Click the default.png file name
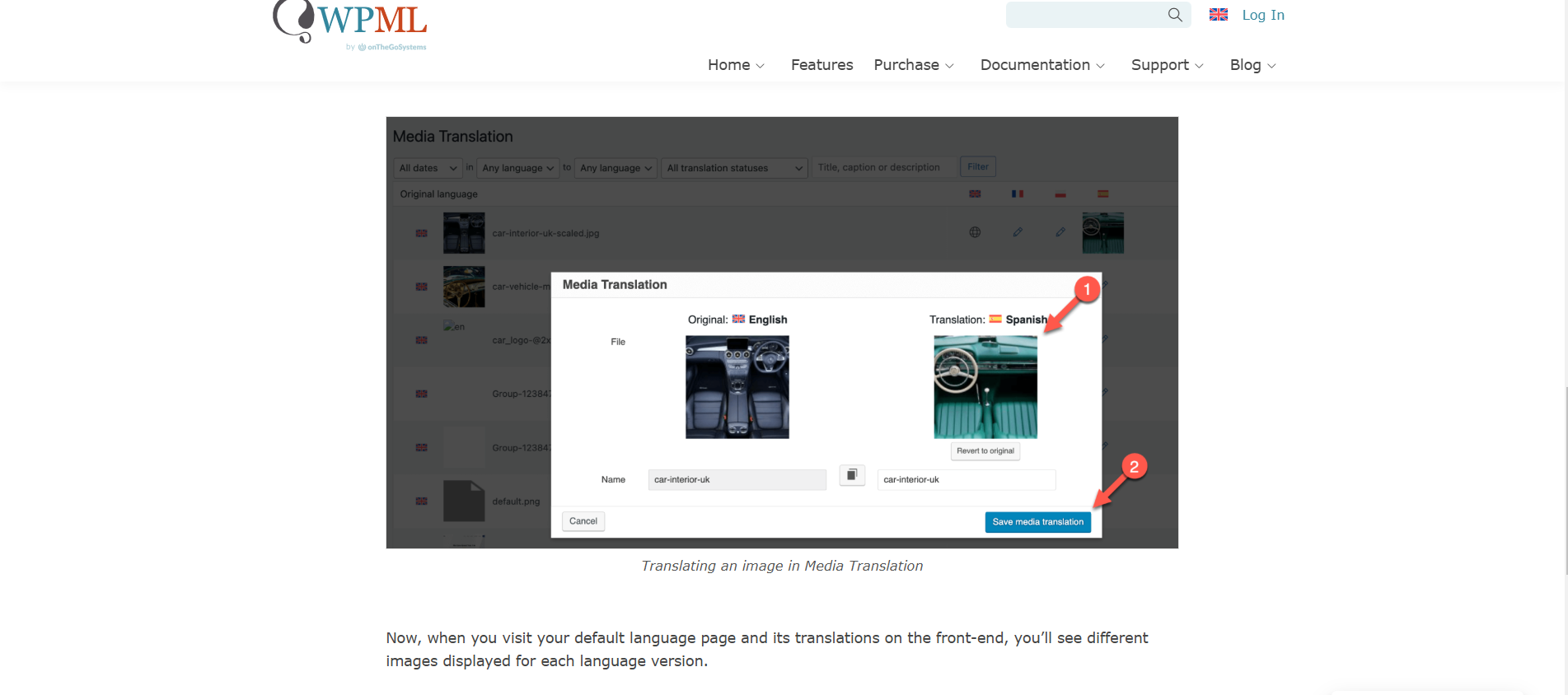Screen dimensions: 1568x695 point(516,501)
